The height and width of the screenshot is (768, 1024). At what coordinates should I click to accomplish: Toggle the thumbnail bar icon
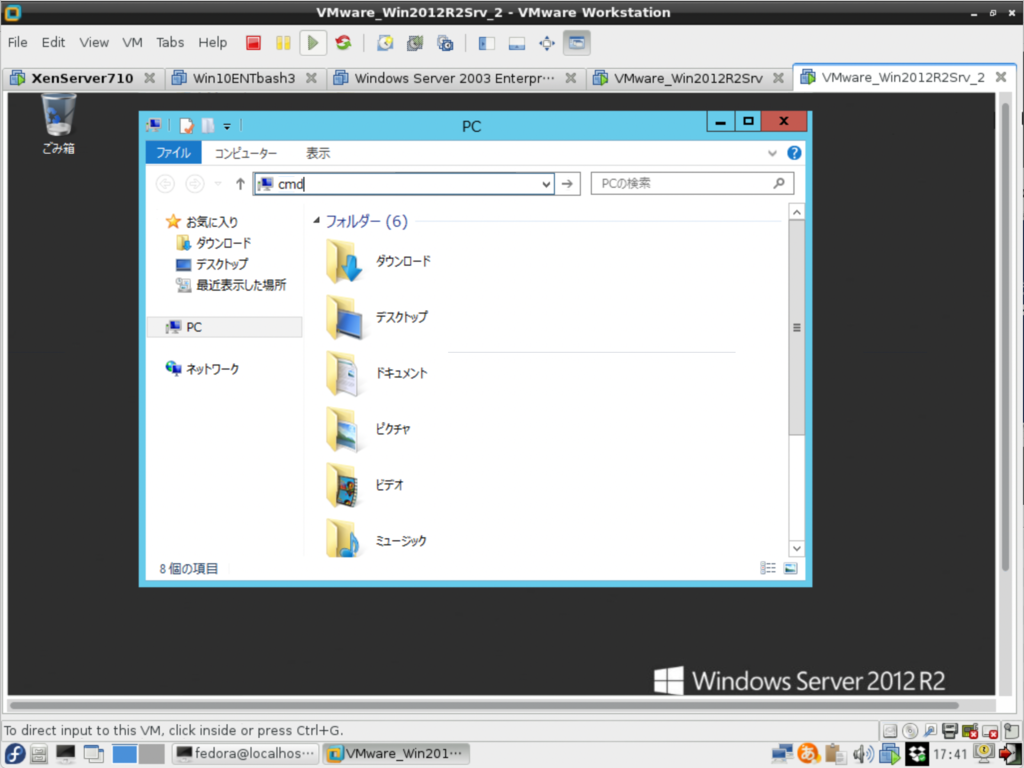(517, 43)
